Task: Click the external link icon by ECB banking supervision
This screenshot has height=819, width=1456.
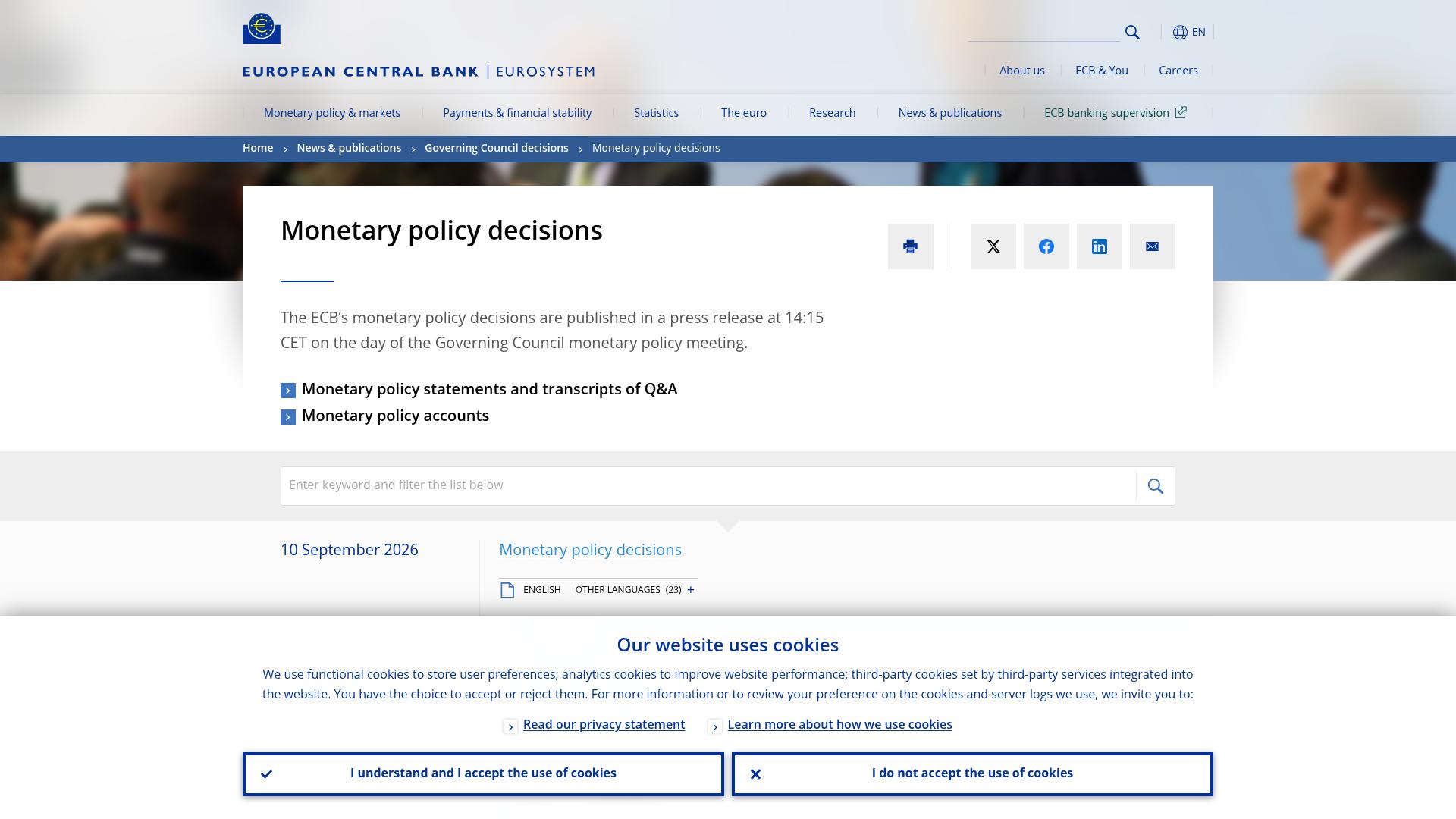Action: (1181, 112)
